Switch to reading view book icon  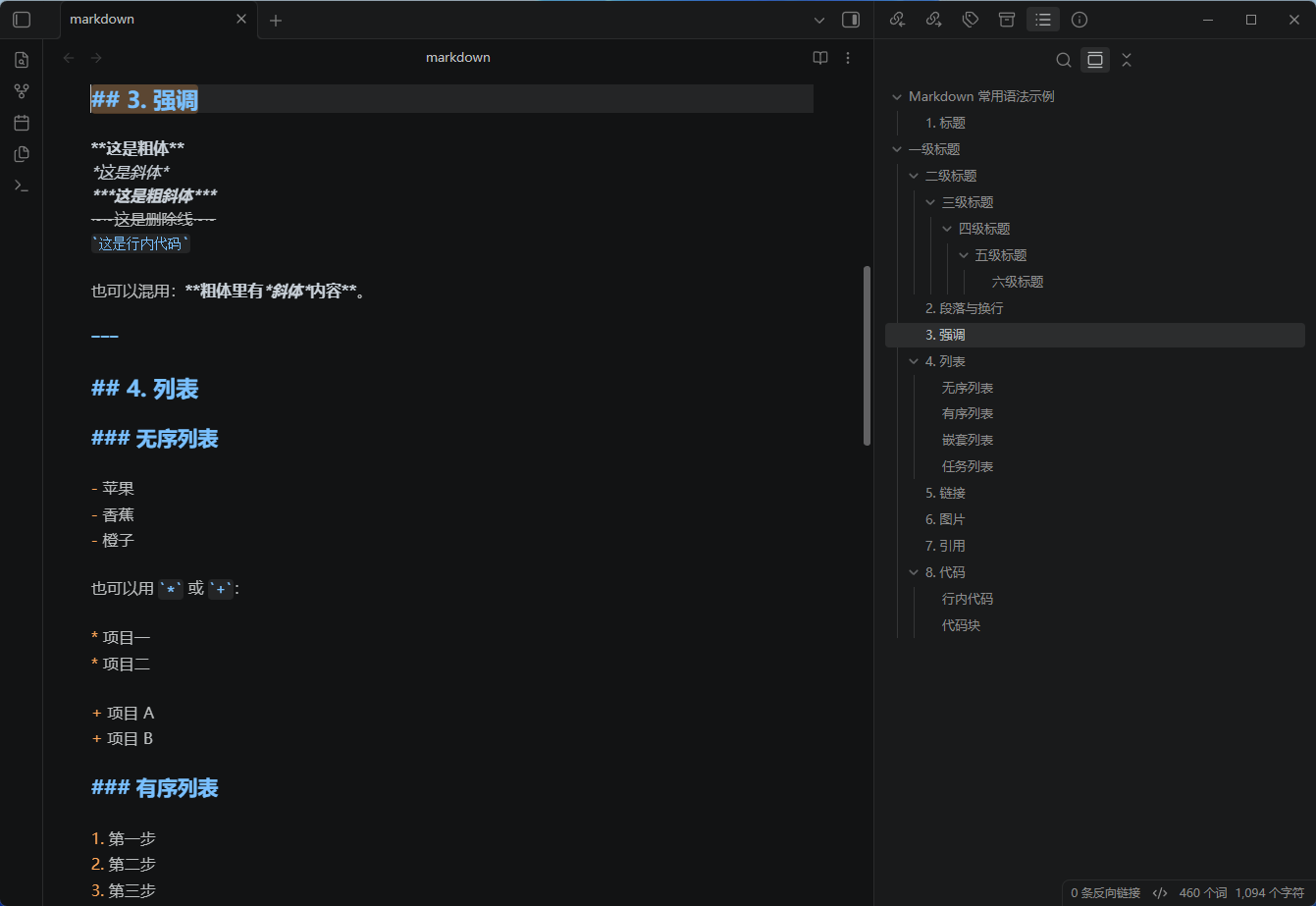(820, 58)
